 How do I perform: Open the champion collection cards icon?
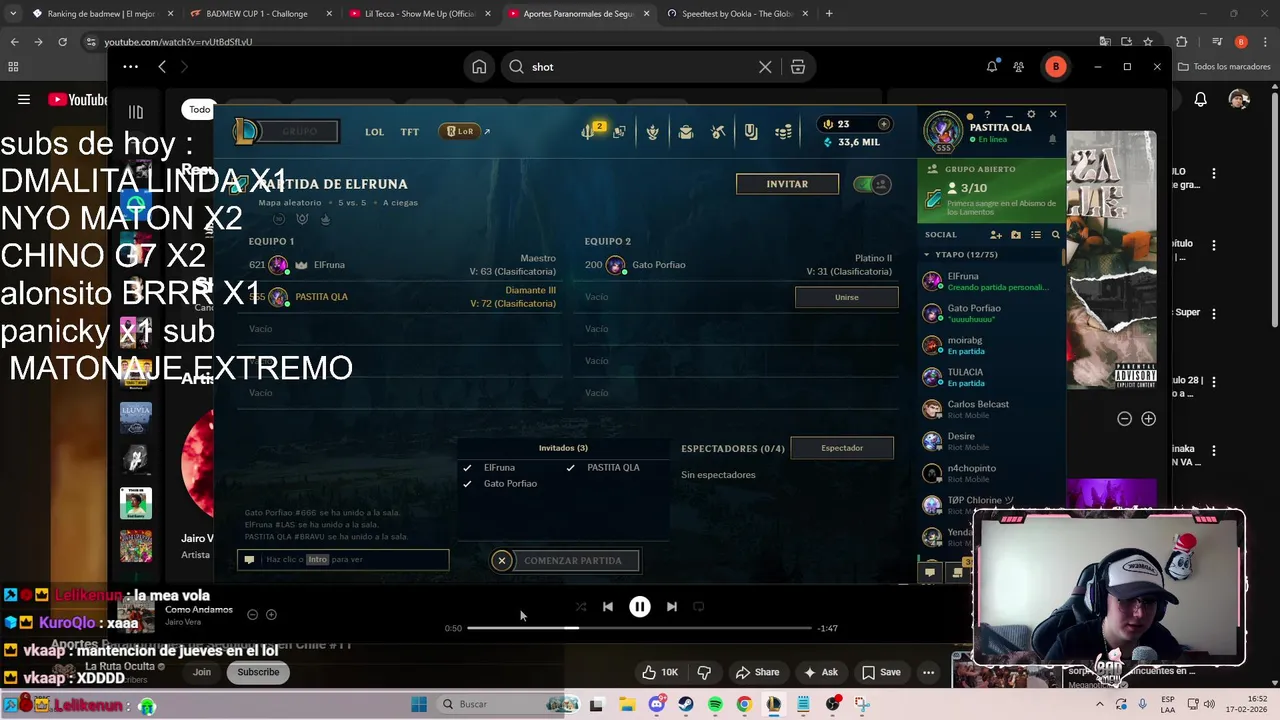pos(619,132)
